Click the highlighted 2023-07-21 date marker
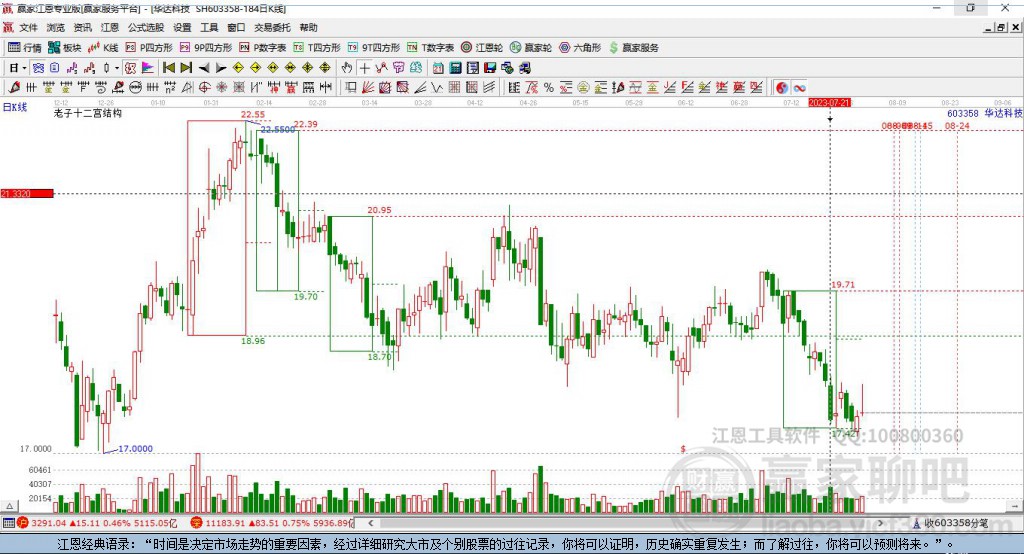 point(829,103)
